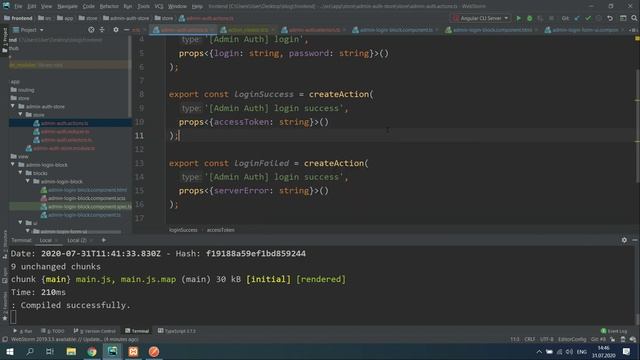The width and height of the screenshot is (640, 360).
Task: Open the TODO tool window
Action: (53, 331)
